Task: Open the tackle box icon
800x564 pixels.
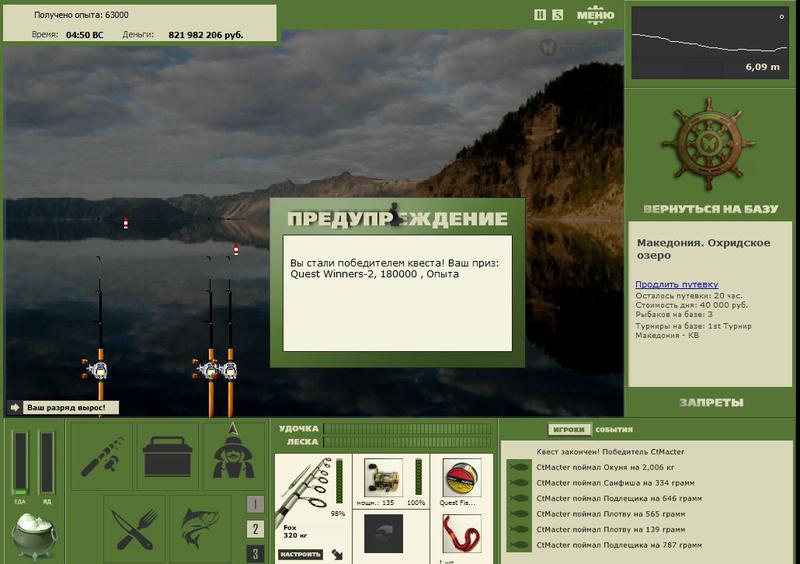Action: (167, 455)
